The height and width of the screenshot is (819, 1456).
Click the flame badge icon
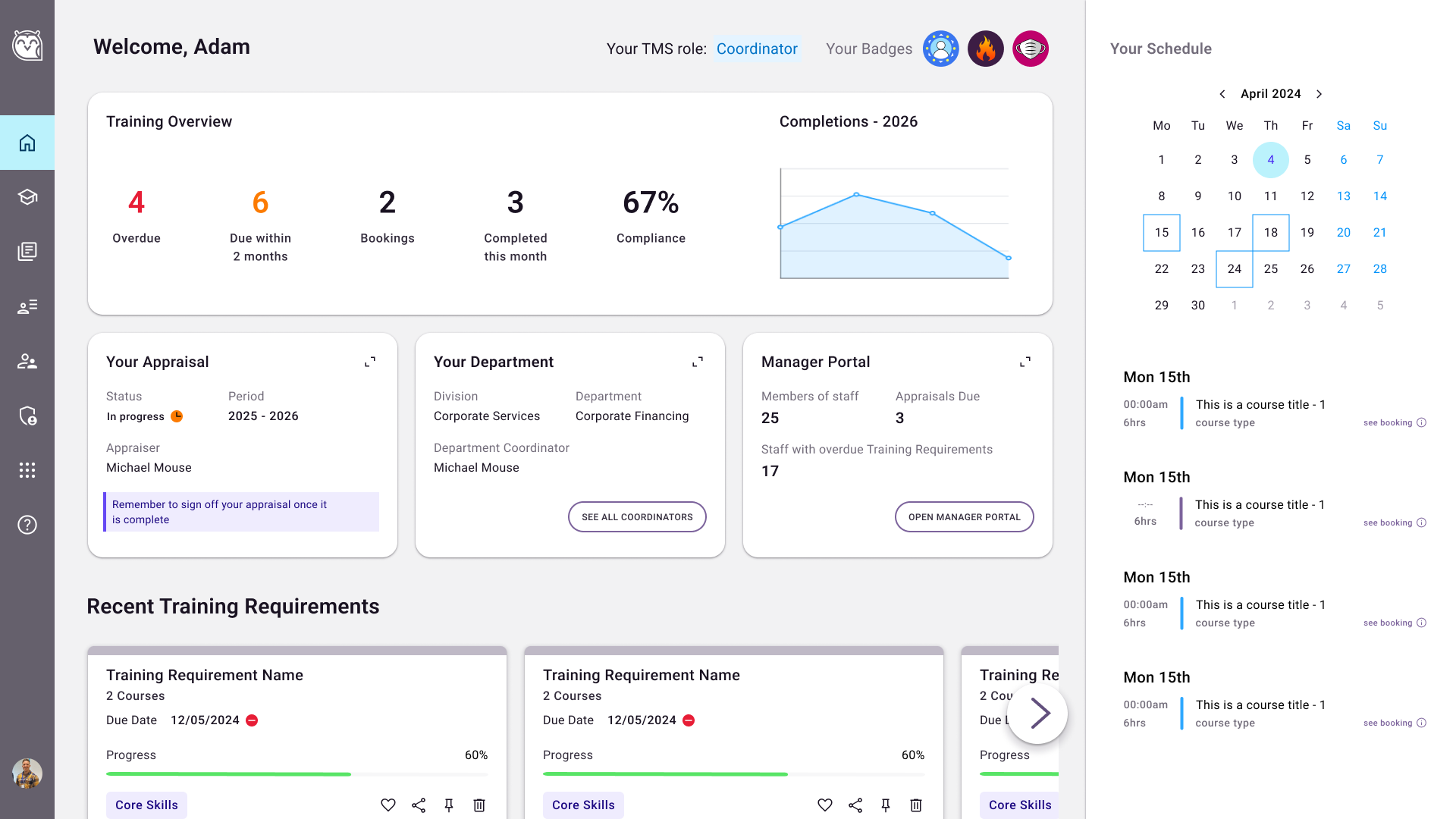(985, 49)
